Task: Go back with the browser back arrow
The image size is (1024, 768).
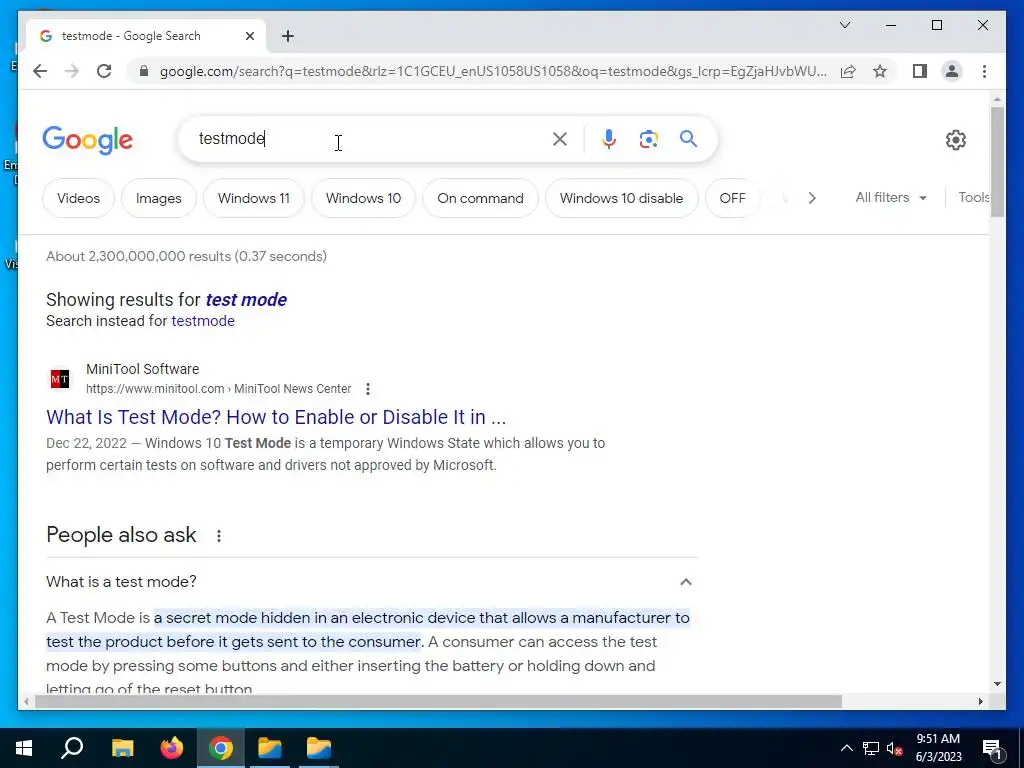Action: pyautogui.click(x=40, y=71)
